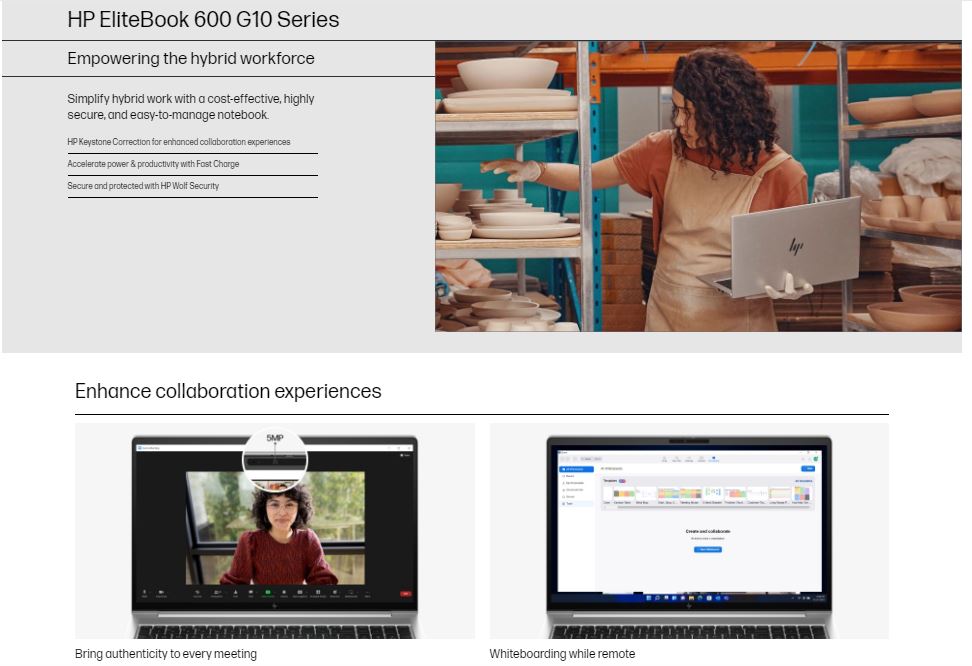The image size is (972, 666).
Task: Click the Whiteboarding while remote caption
Action: pyautogui.click(x=562, y=654)
